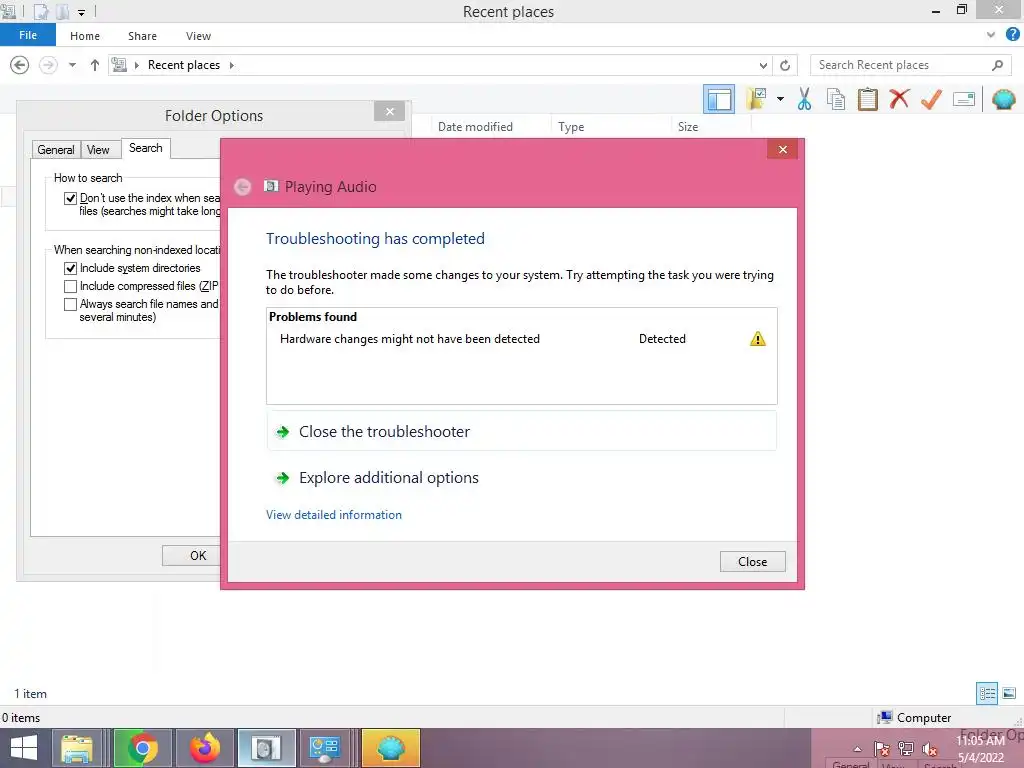Viewport: 1024px width, 768px height.
Task: Click the network tray icon
Action: click(x=906, y=749)
